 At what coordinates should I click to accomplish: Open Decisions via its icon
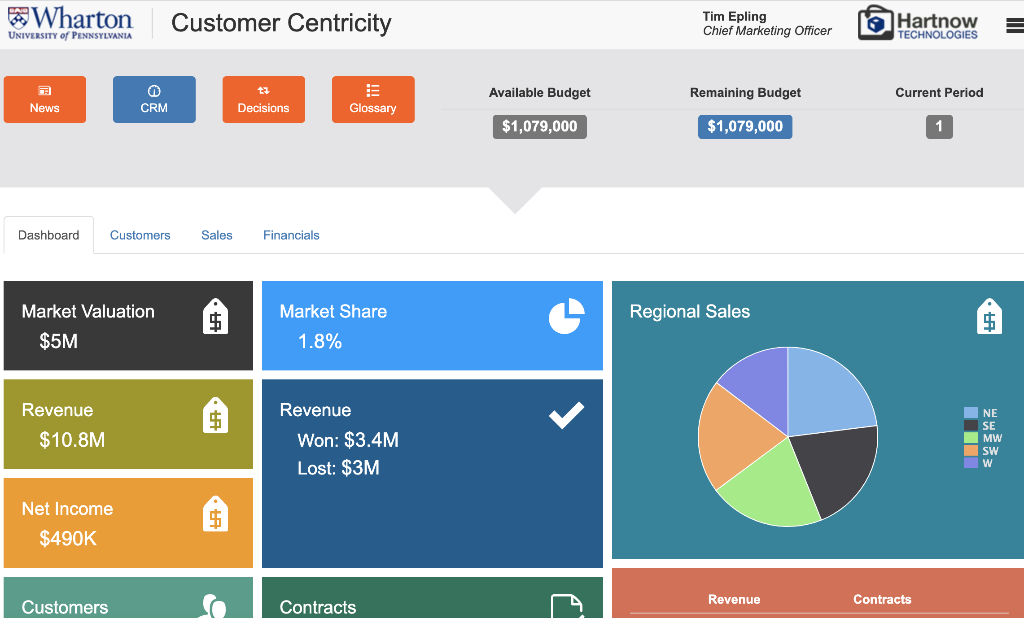pos(263,91)
